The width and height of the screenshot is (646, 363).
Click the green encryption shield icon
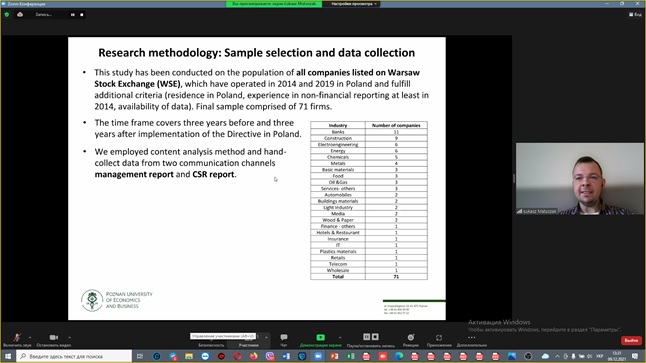7,14
